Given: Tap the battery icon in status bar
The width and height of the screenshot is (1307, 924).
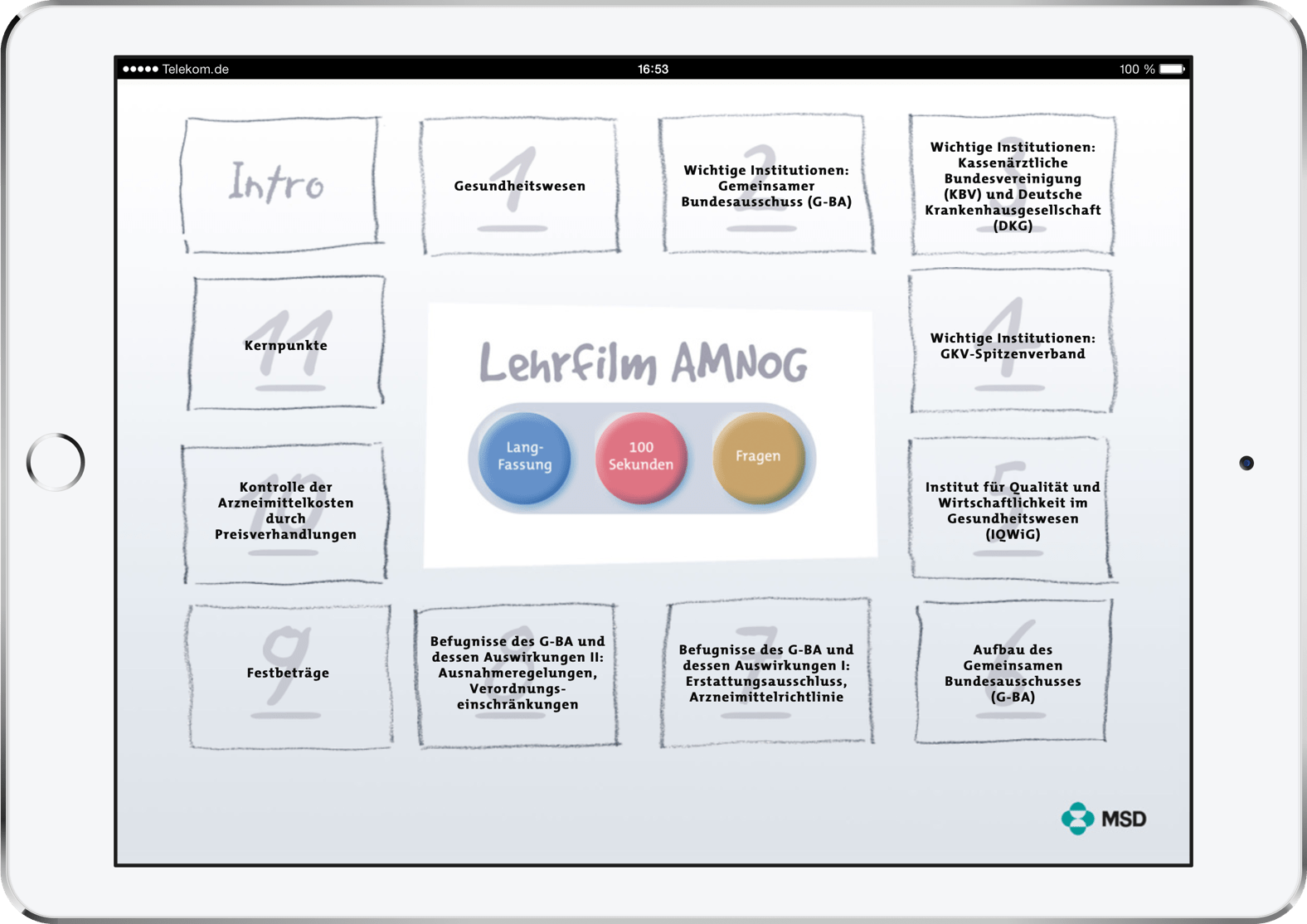Looking at the screenshot, I should [x=1173, y=69].
